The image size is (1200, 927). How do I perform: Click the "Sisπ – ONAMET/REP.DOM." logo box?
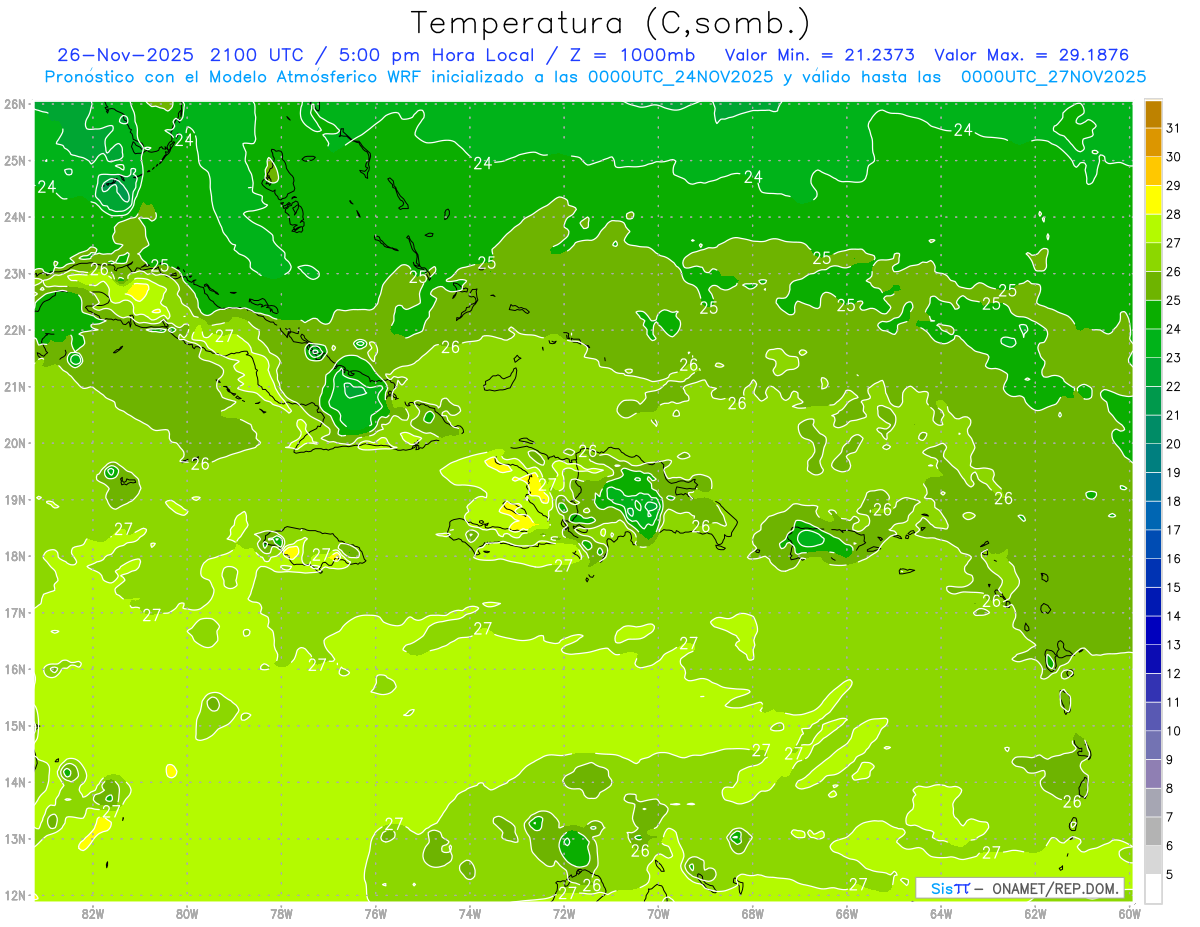click(1020, 888)
